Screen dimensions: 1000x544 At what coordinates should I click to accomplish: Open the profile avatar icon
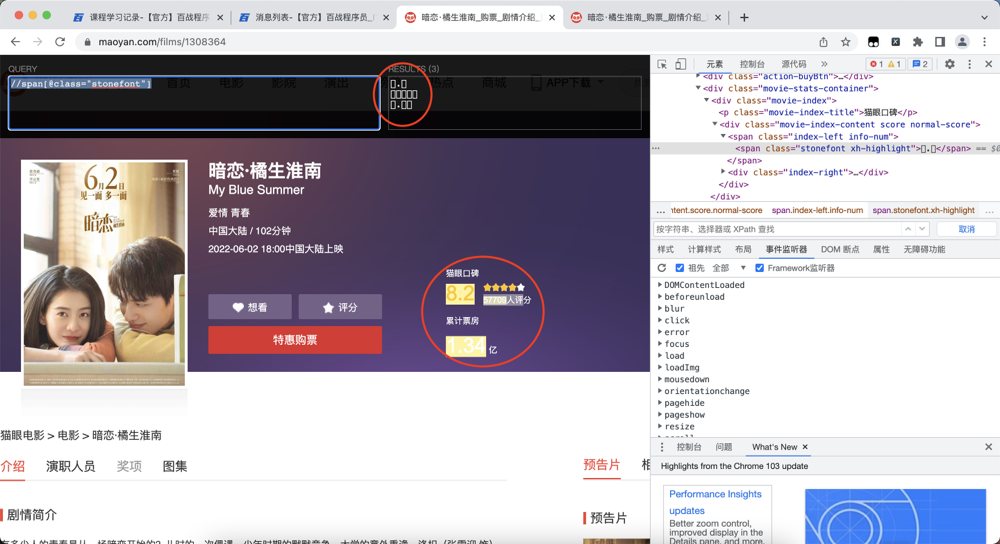click(x=962, y=42)
